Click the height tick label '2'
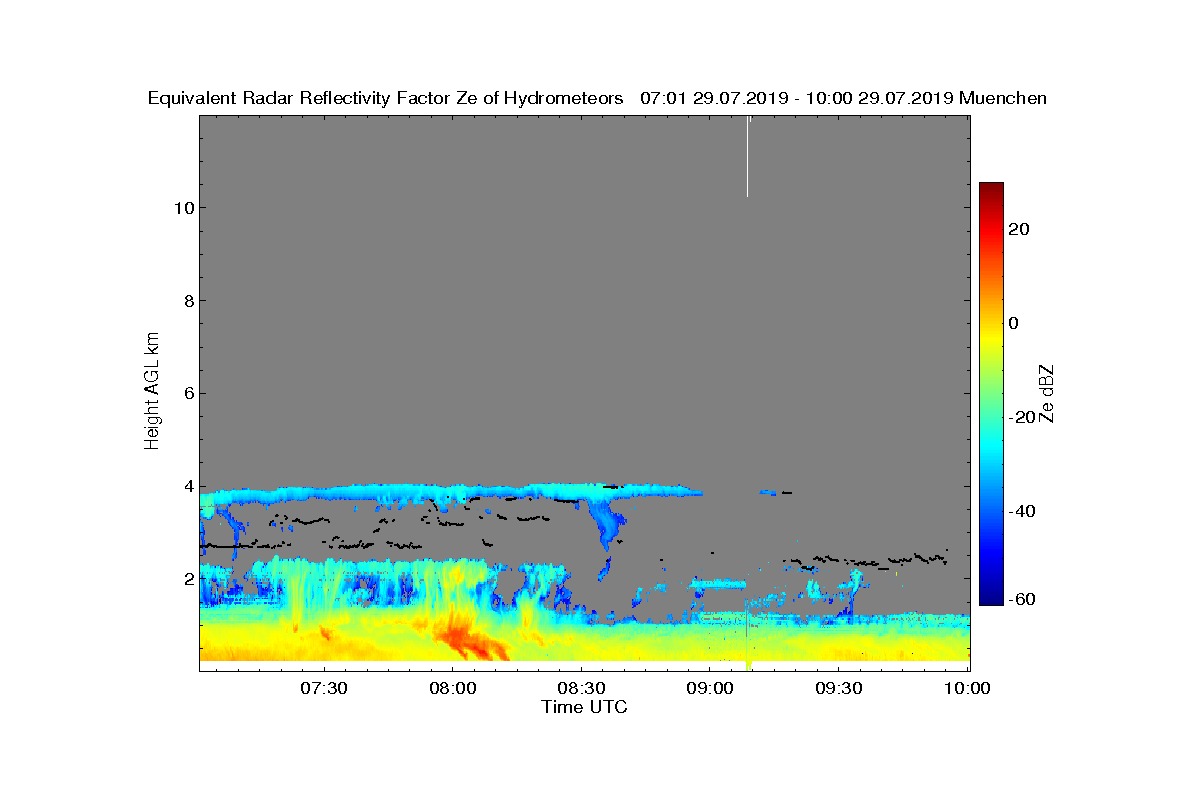 coord(187,579)
